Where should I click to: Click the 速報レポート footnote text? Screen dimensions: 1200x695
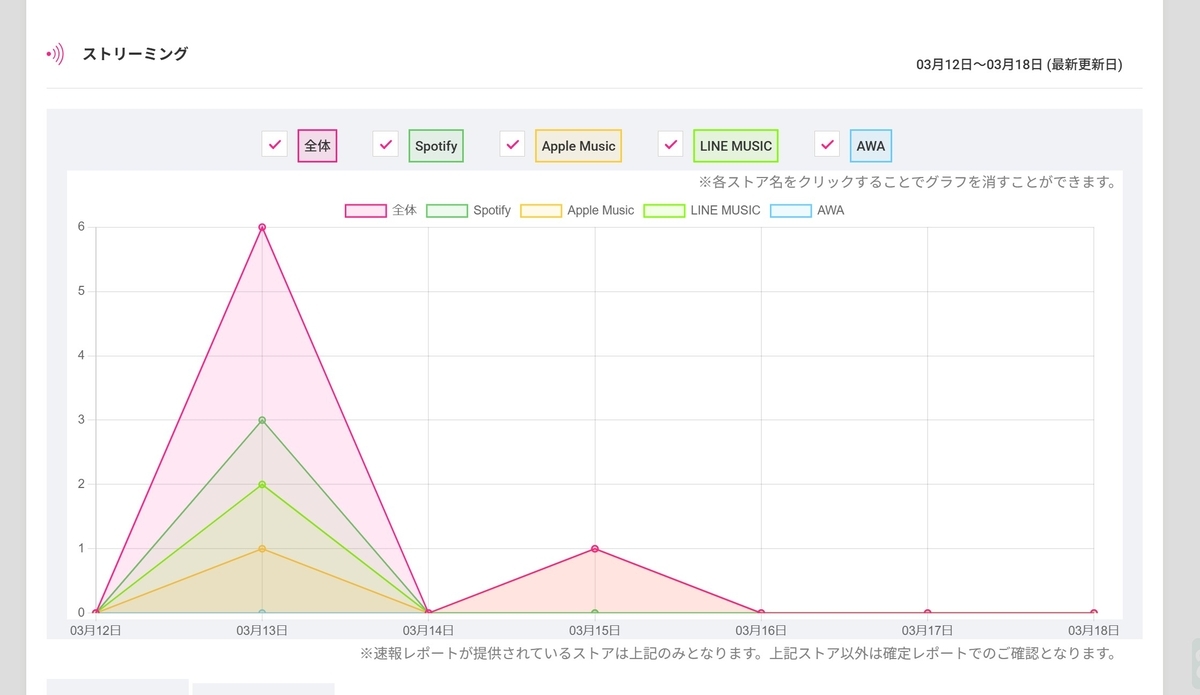click(x=738, y=654)
